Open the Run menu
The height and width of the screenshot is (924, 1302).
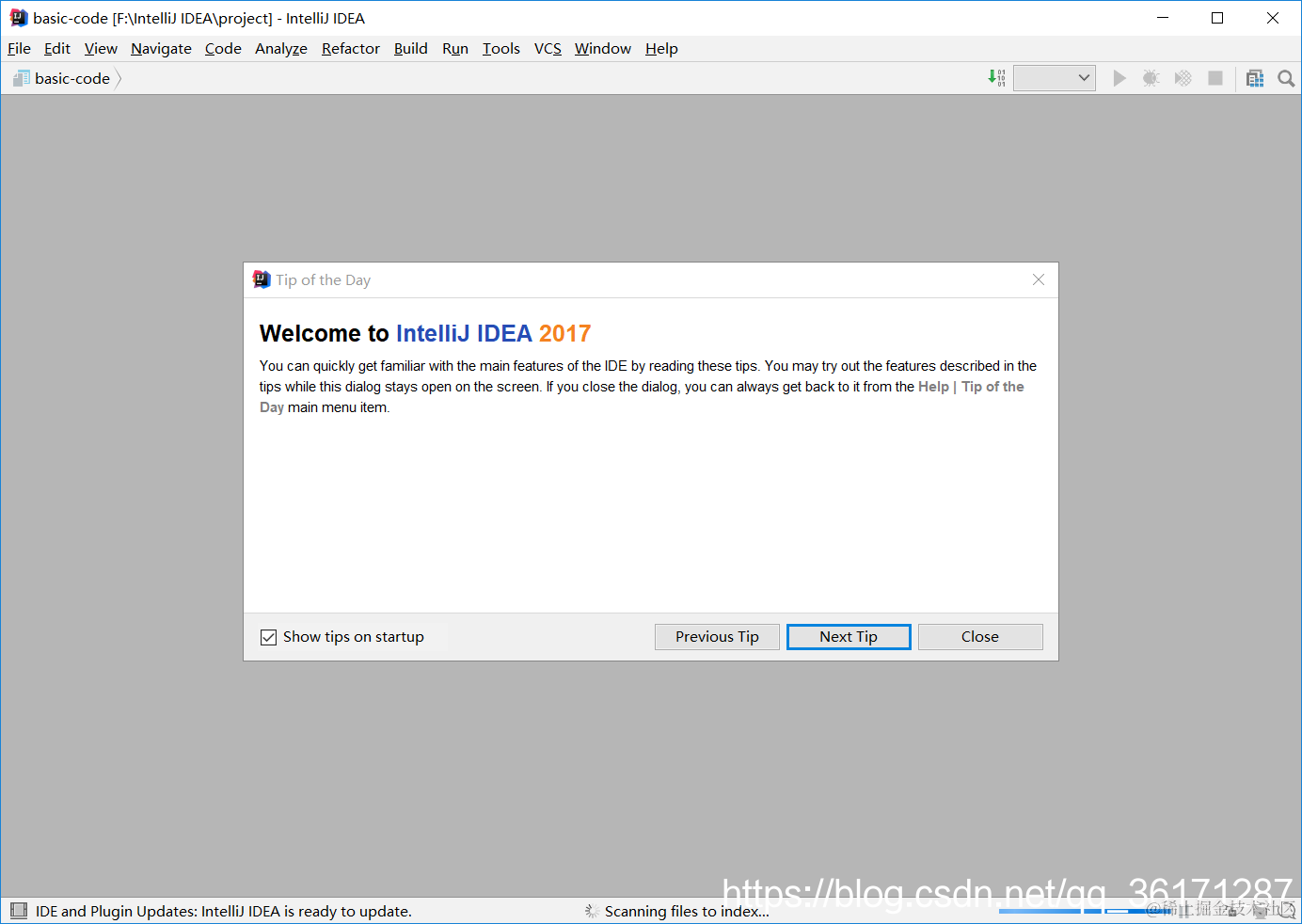click(455, 49)
